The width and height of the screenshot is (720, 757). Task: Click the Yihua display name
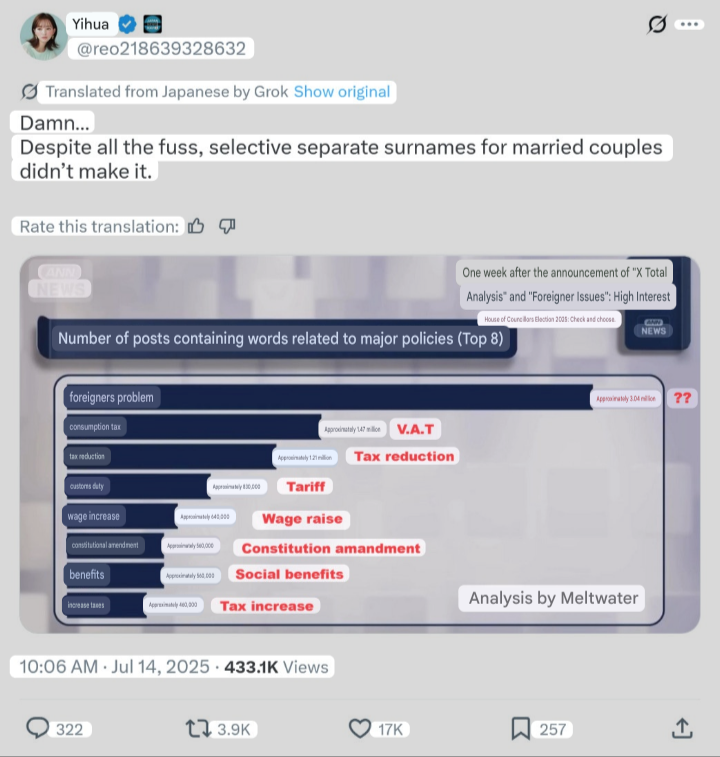pyautogui.click(x=90, y=24)
